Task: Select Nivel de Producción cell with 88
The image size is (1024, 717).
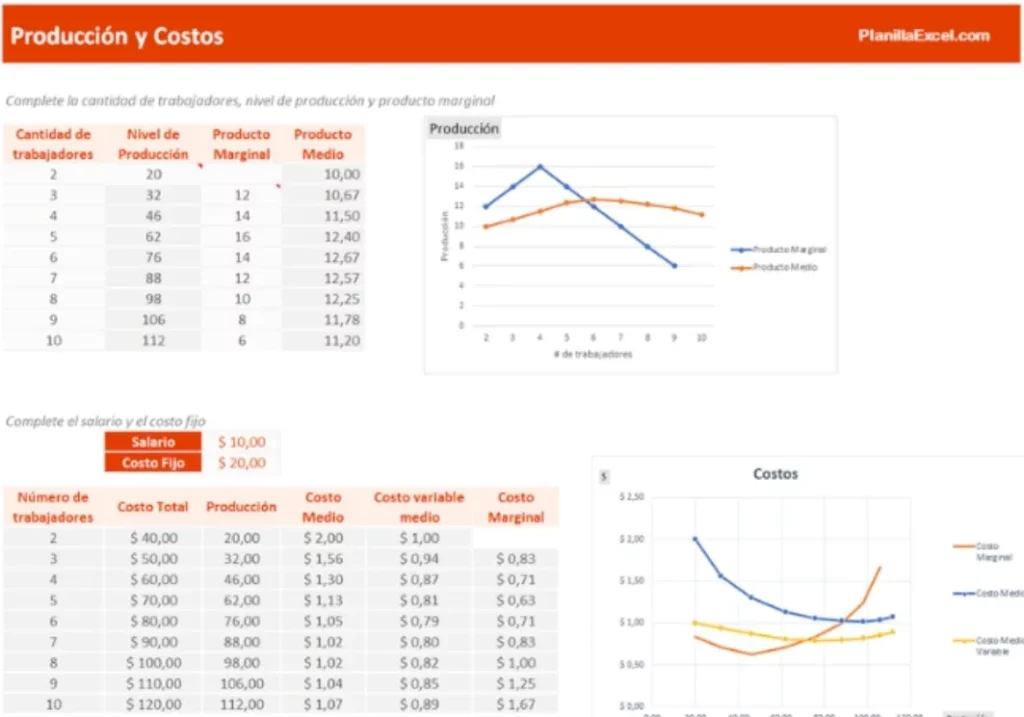Action: point(153,278)
